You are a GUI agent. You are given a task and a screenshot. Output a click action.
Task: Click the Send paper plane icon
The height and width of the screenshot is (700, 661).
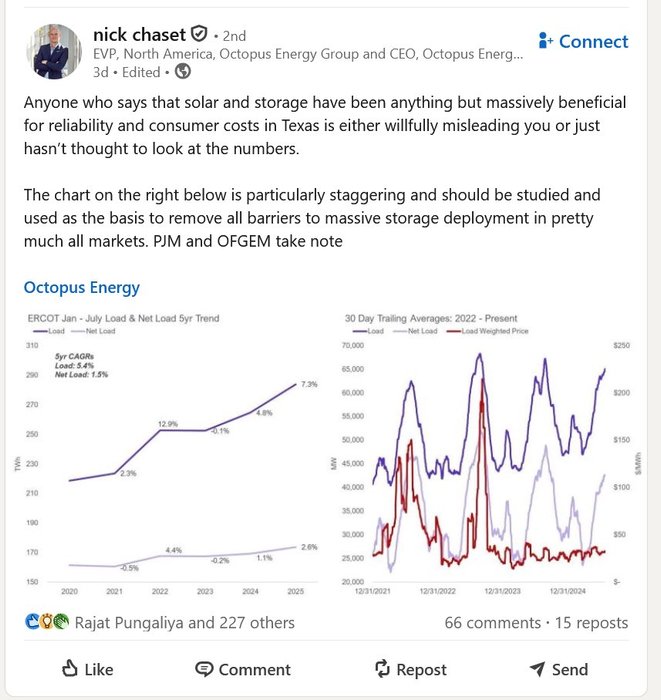pyautogui.click(x=537, y=669)
